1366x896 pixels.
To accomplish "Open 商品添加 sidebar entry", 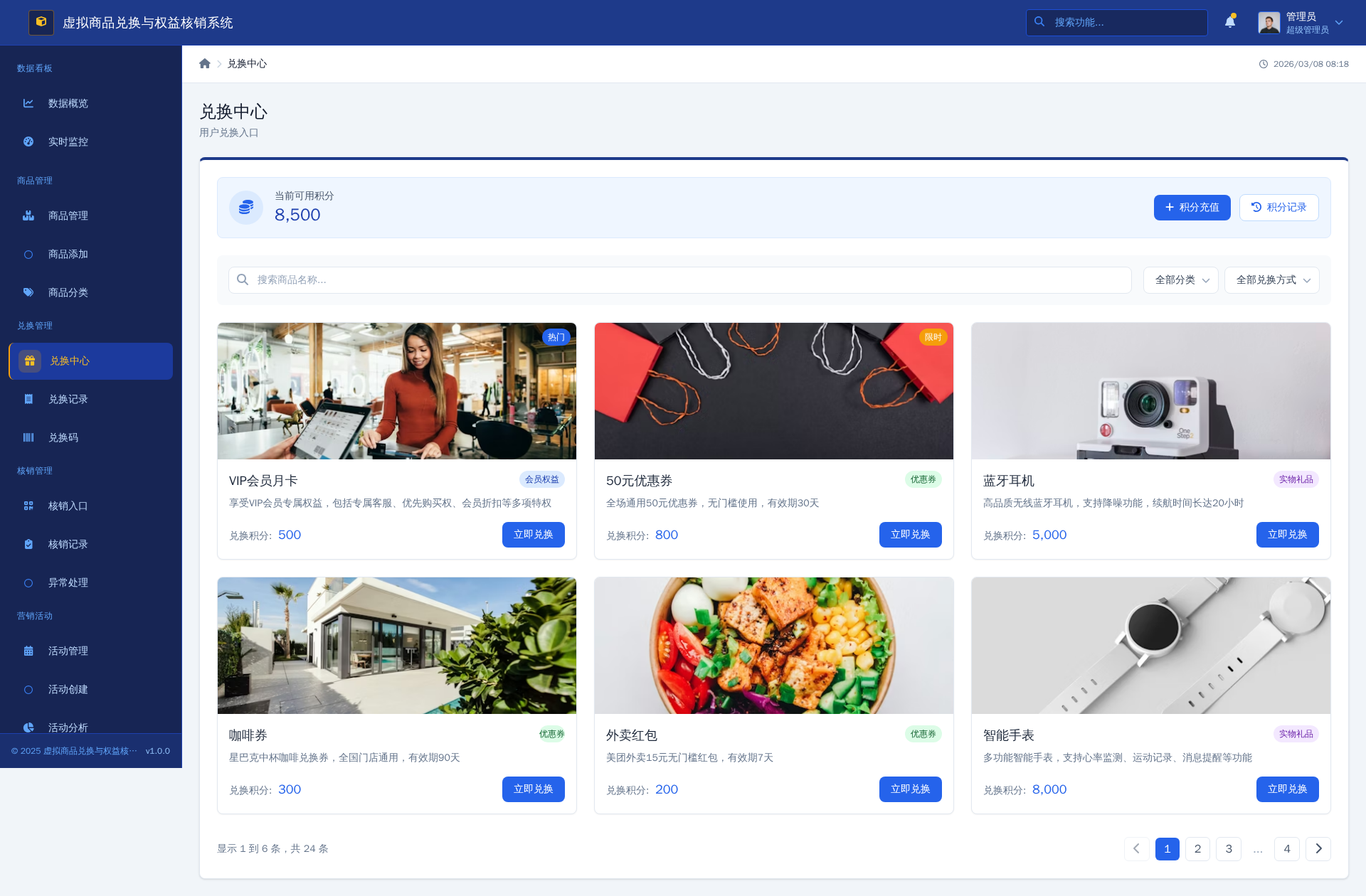I will tap(68, 255).
